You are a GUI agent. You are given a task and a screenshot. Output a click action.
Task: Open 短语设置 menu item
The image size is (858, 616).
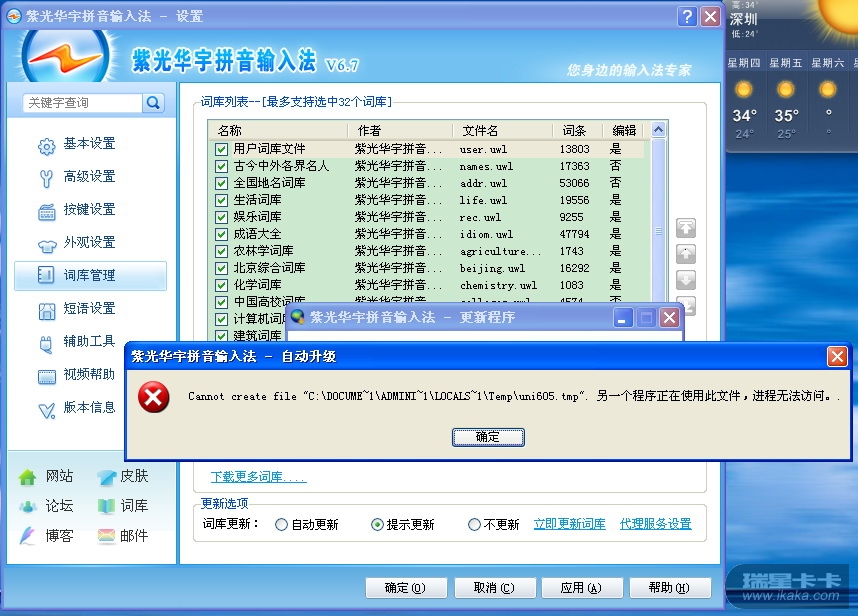point(89,309)
